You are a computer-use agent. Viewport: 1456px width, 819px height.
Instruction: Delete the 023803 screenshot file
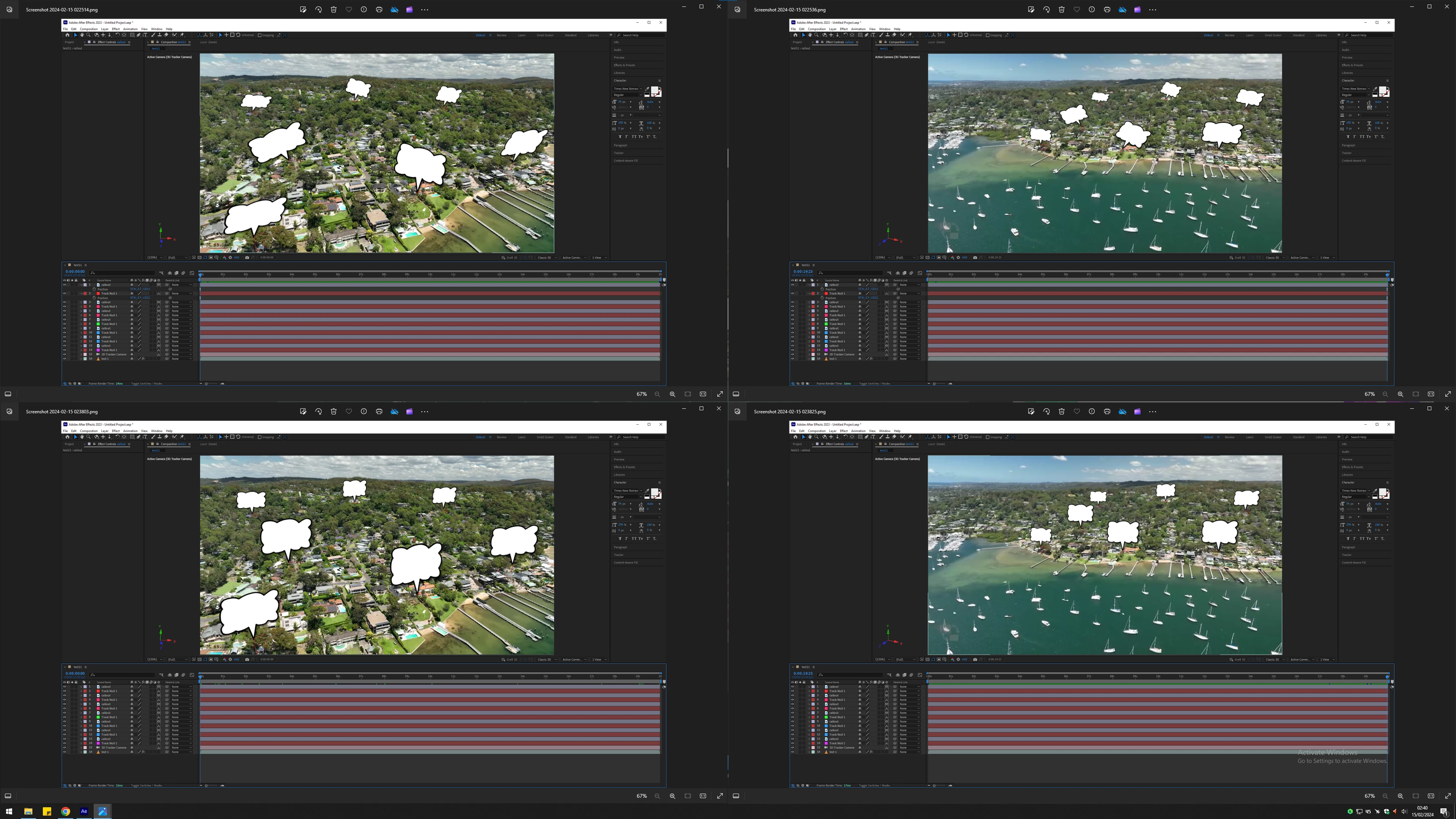(x=334, y=411)
